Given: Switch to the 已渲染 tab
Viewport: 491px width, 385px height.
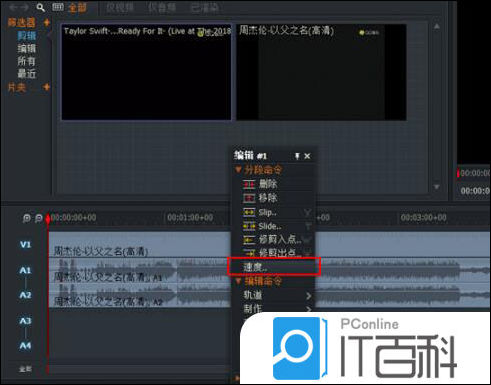Looking at the screenshot, I should coord(204,7).
